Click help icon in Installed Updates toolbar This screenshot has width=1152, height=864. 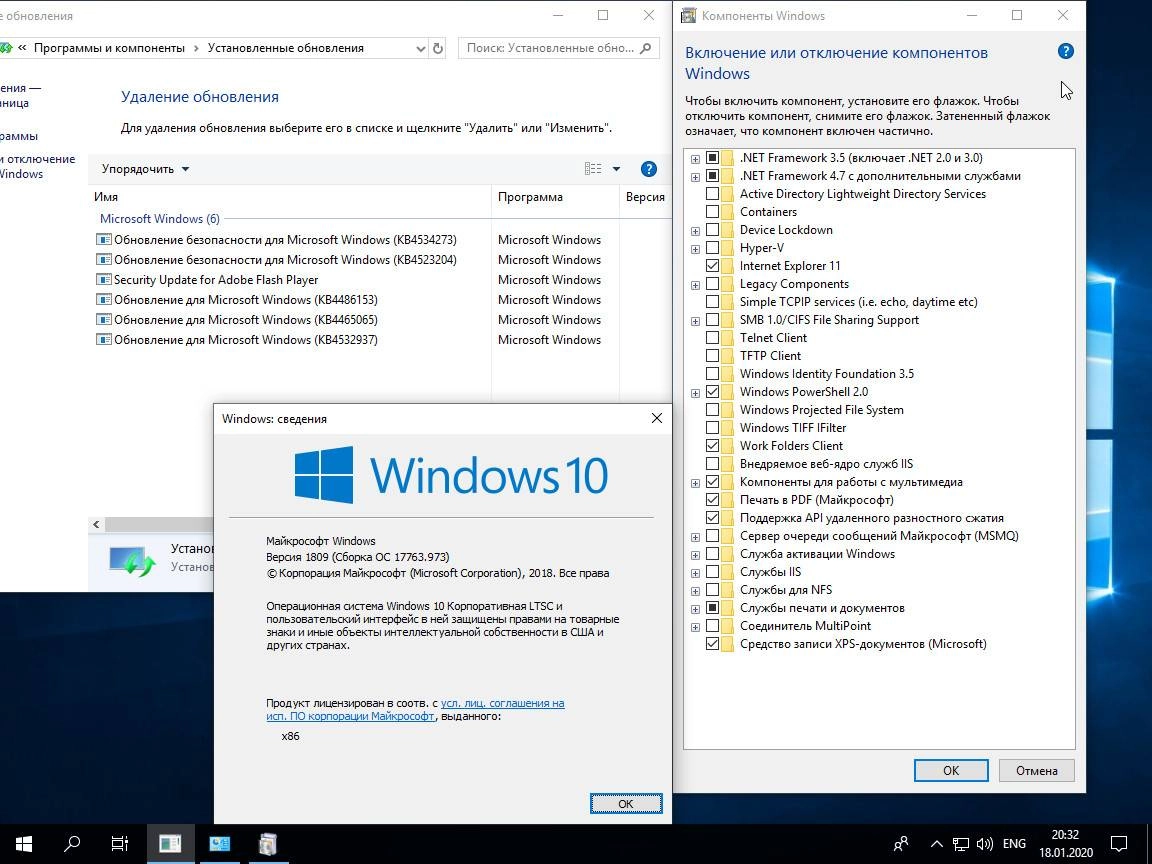point(648,169)
